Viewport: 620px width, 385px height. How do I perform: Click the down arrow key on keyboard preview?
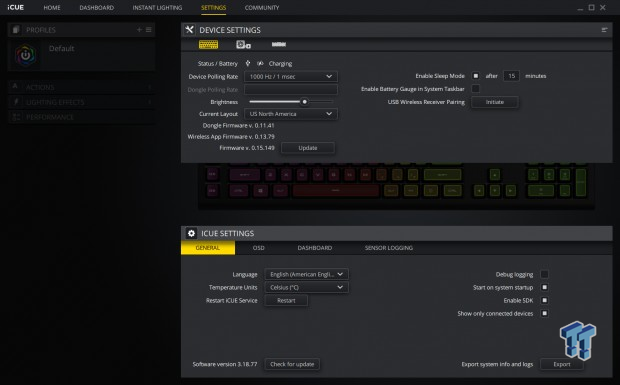pos(495,191)
